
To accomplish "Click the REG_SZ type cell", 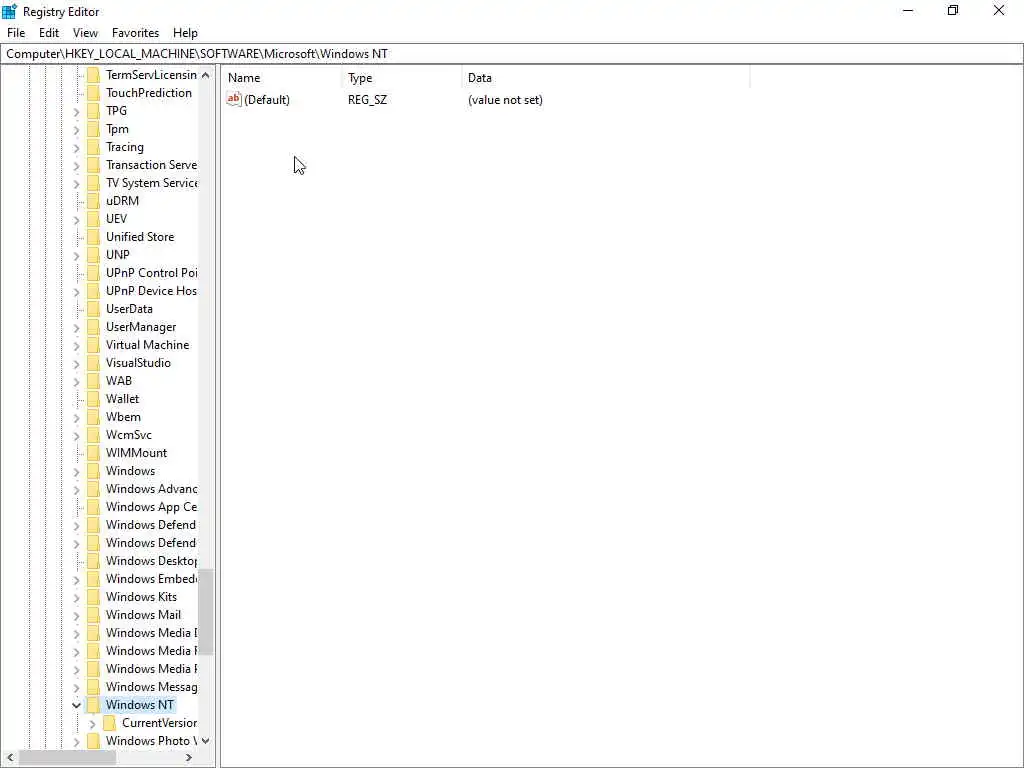I will pyautogui.click(x=368, y=100).
